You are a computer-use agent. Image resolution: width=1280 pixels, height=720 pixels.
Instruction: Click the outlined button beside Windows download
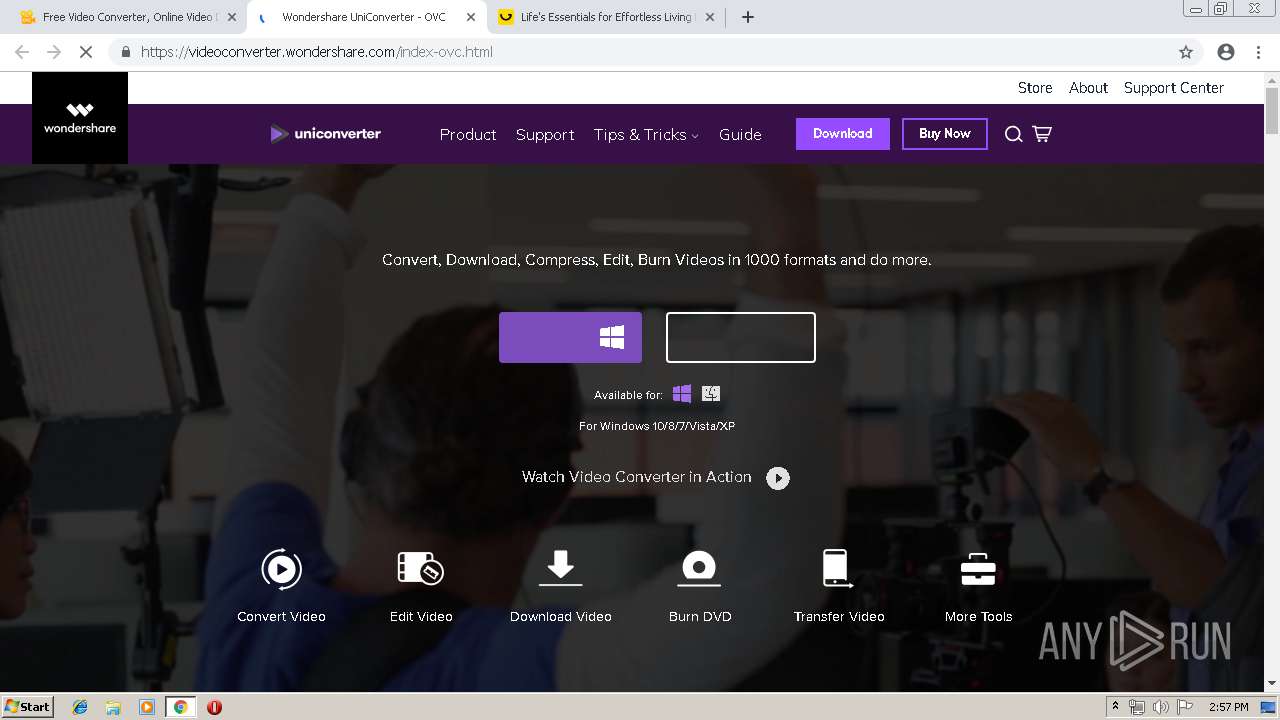741,337
